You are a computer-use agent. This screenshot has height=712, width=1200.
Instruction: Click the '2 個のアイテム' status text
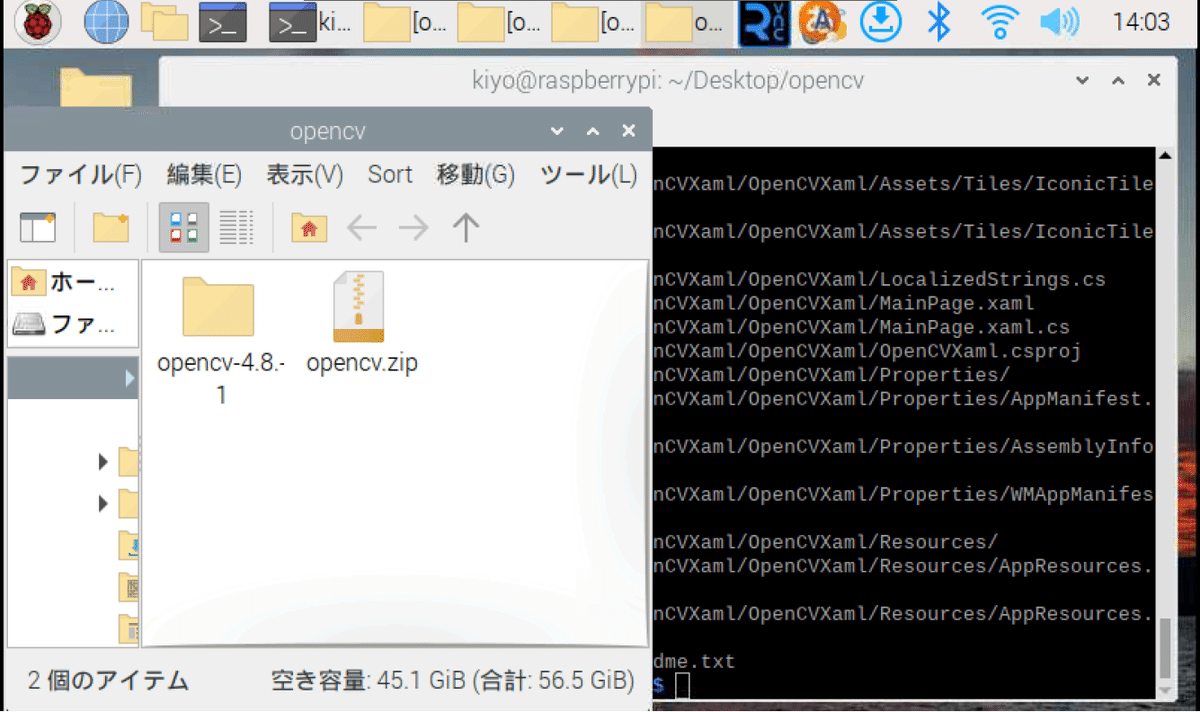click(x=108, y=681)
